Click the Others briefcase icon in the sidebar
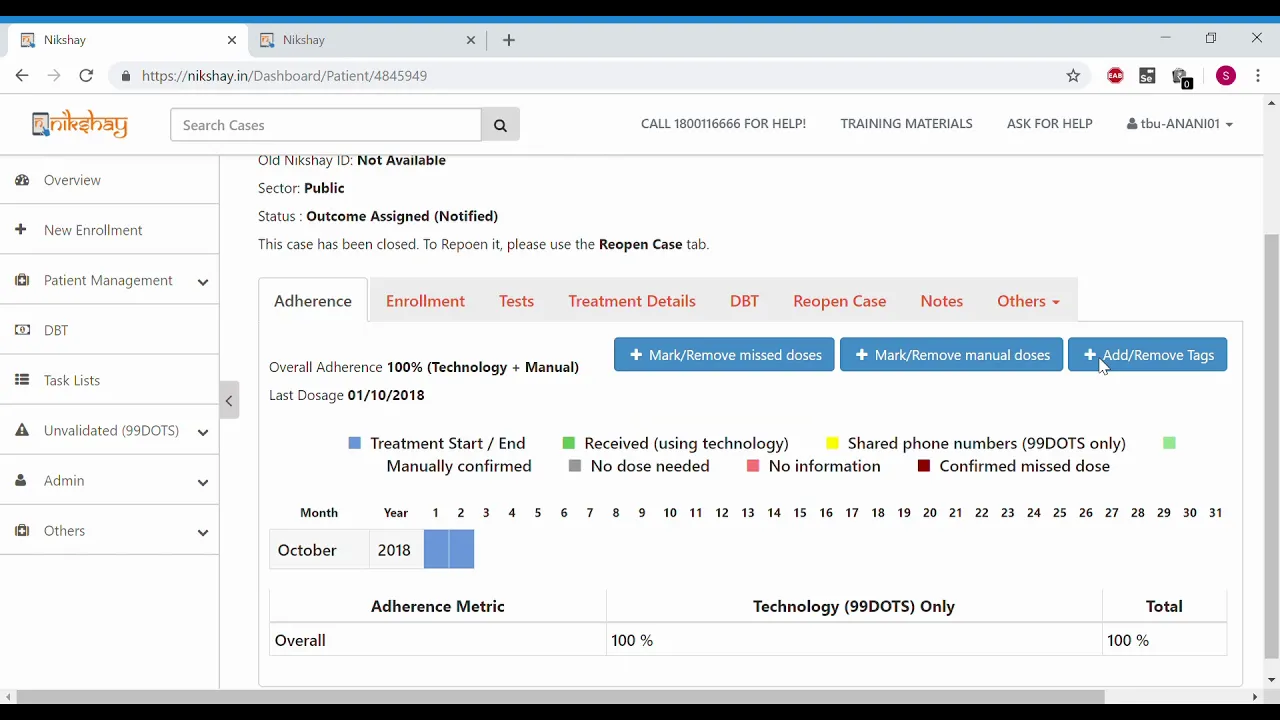The height and width of the screenshot is (720, 1280). [x=22, y=530]
